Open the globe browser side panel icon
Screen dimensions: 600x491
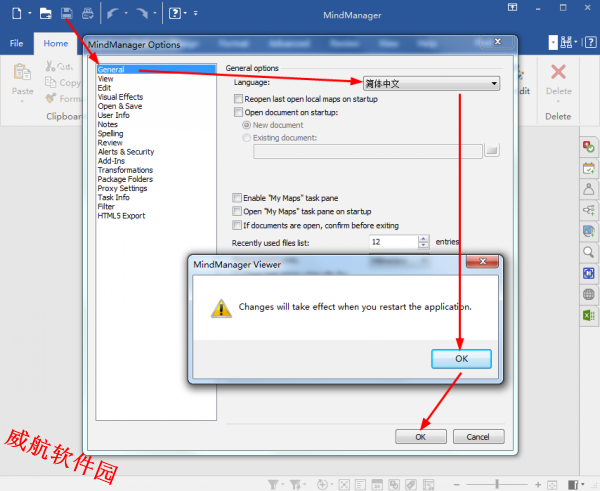(x=589, y=294)
